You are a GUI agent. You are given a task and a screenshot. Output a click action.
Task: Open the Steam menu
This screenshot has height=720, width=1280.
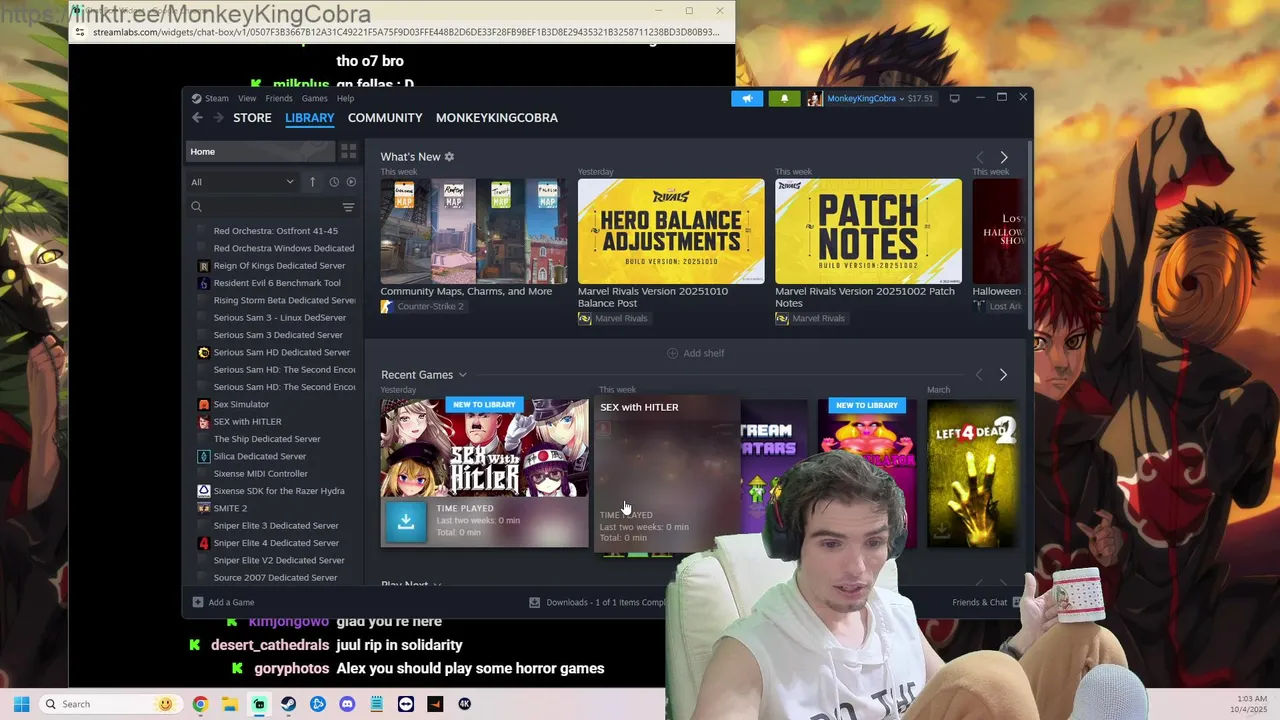tap(216, 98)
